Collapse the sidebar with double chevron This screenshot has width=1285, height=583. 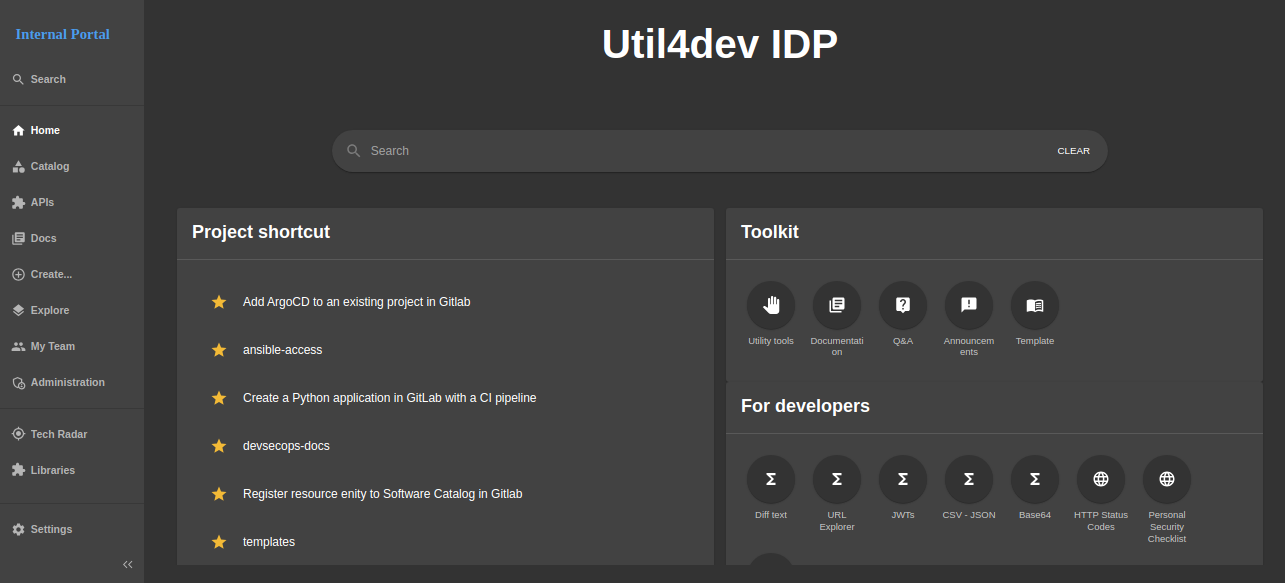[x=127, y=564]
